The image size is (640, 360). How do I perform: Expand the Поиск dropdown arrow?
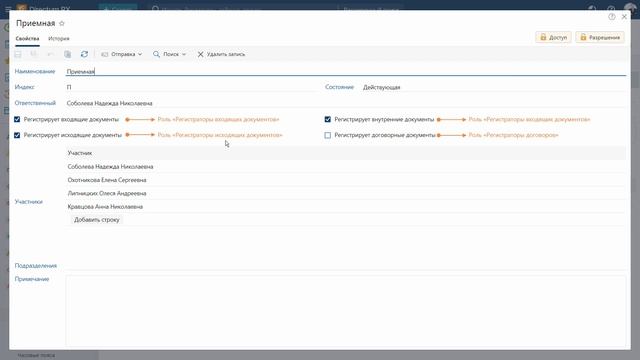[x=184, y=54]
